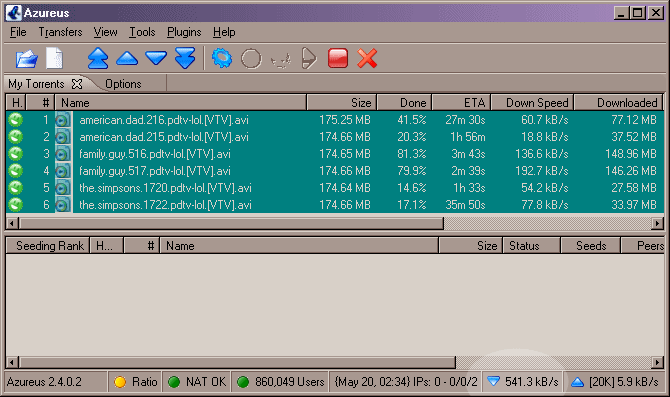Click health icon of family.guy.517 row
The height and width of the screenshot is (397, 670).
click(16, 171)
